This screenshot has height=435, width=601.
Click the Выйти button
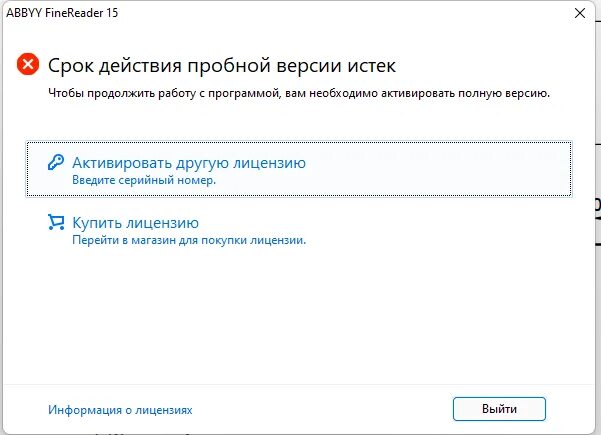coord(499,409)
